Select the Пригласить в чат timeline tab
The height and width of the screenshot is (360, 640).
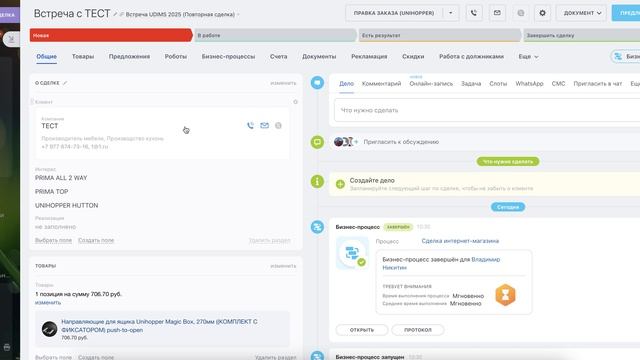(598, 84)
